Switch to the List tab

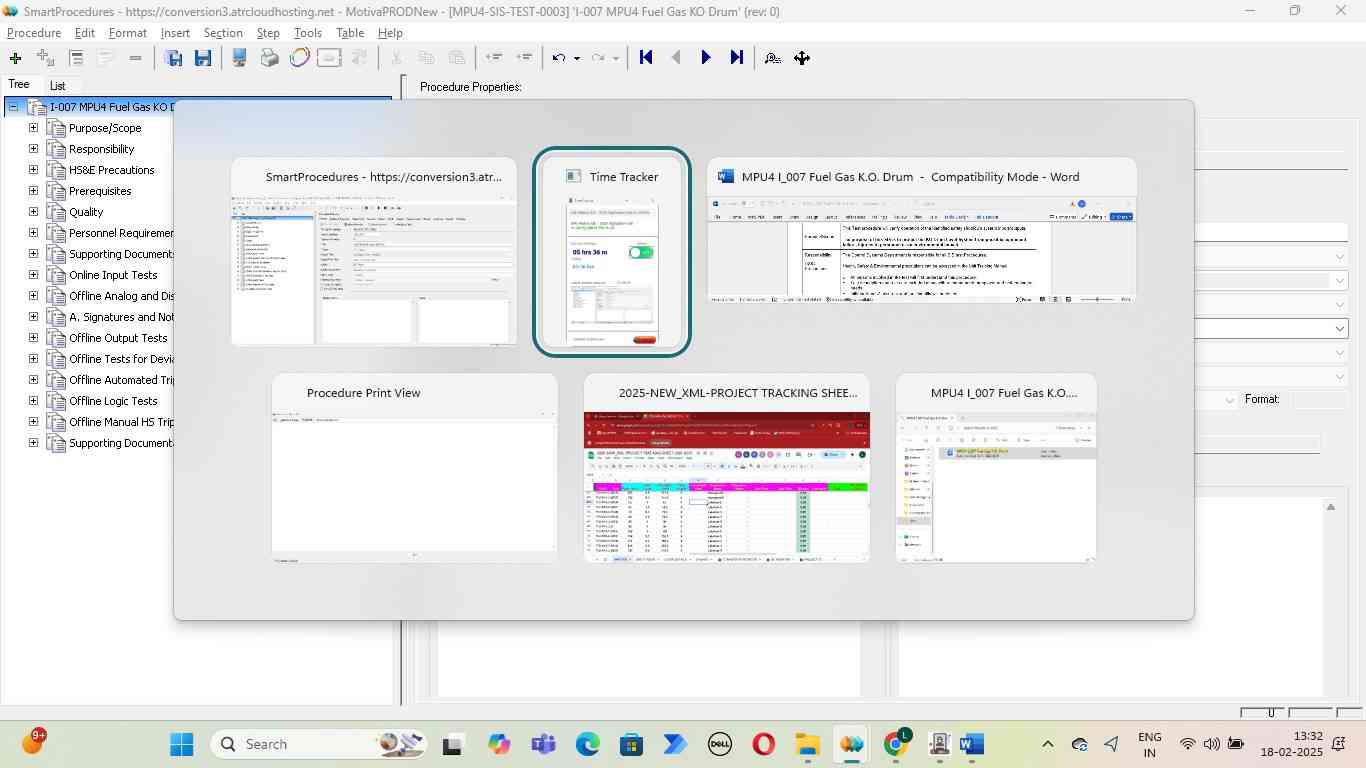pos(58,86)
